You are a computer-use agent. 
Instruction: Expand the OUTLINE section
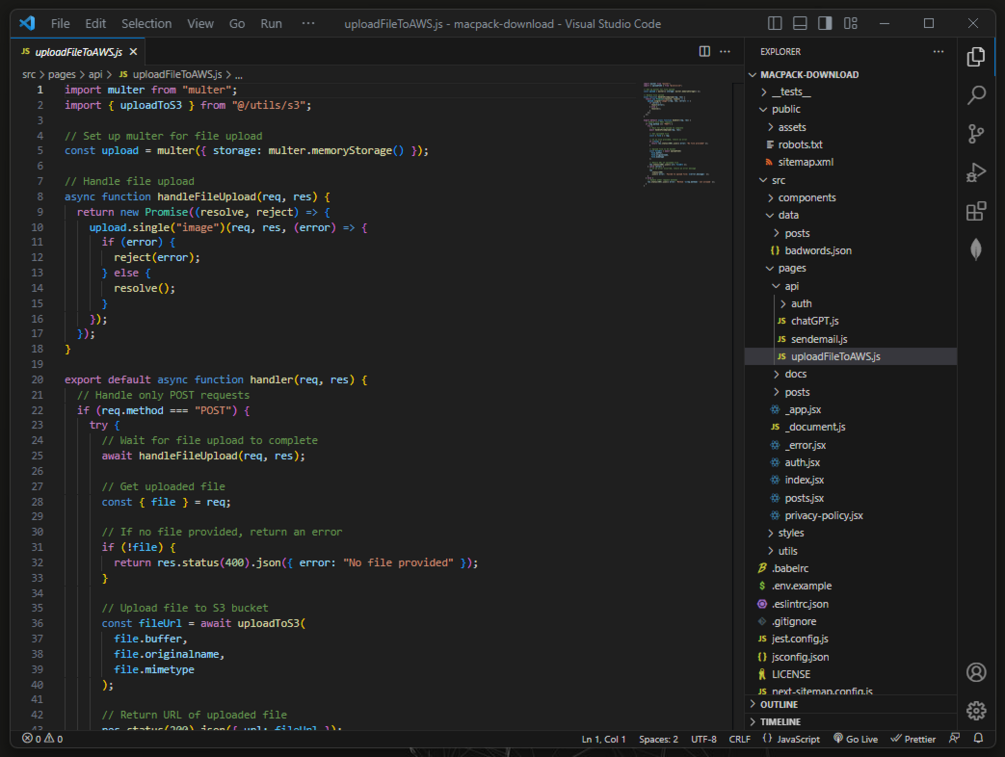[779, 704]
